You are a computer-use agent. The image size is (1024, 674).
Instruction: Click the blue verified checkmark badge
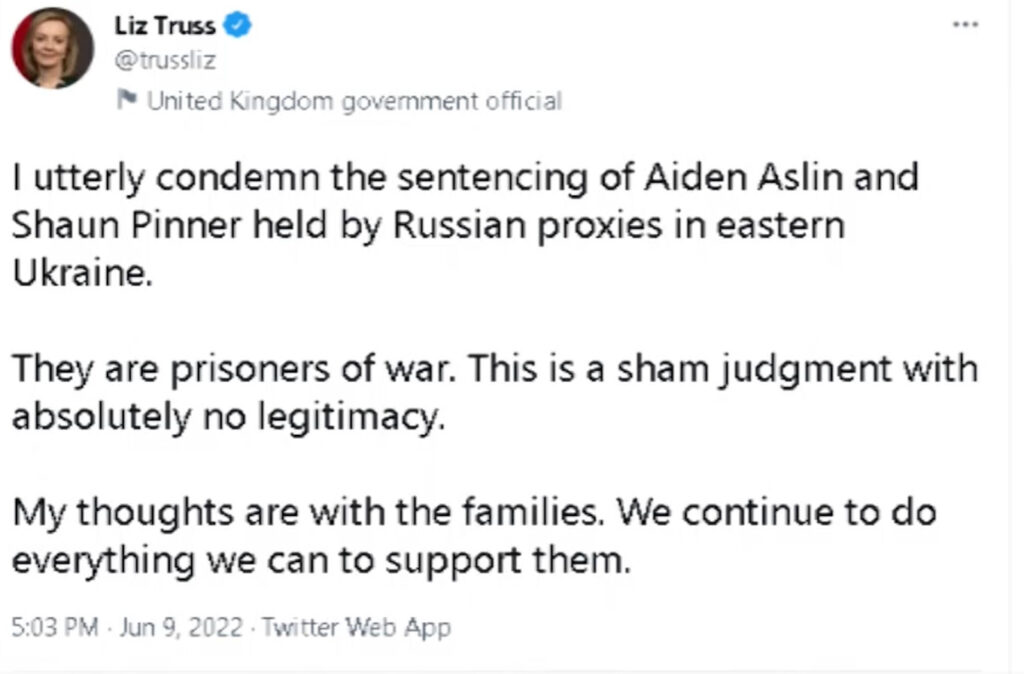click(237, 27)
